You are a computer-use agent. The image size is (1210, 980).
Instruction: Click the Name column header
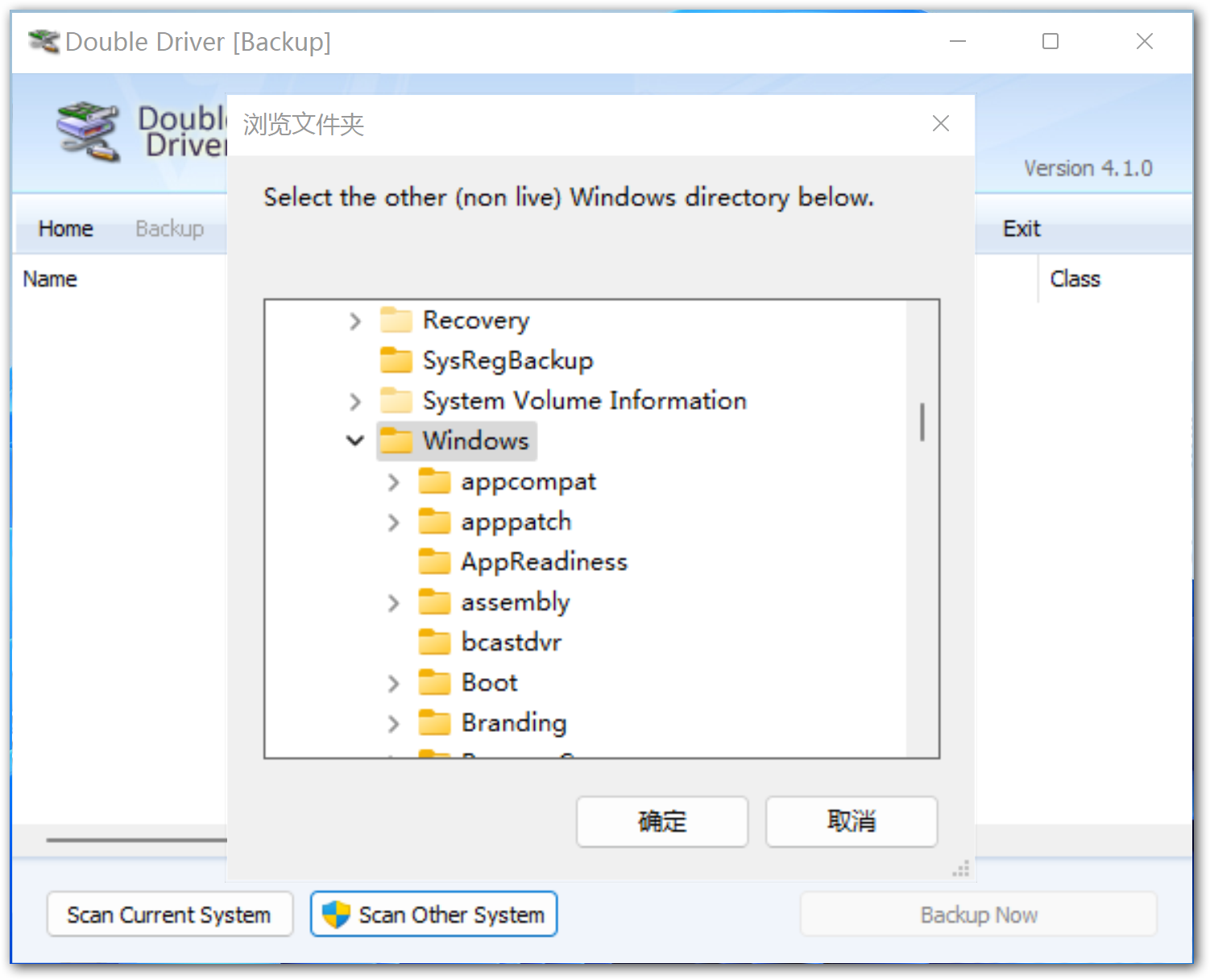(x=50, y=279)
